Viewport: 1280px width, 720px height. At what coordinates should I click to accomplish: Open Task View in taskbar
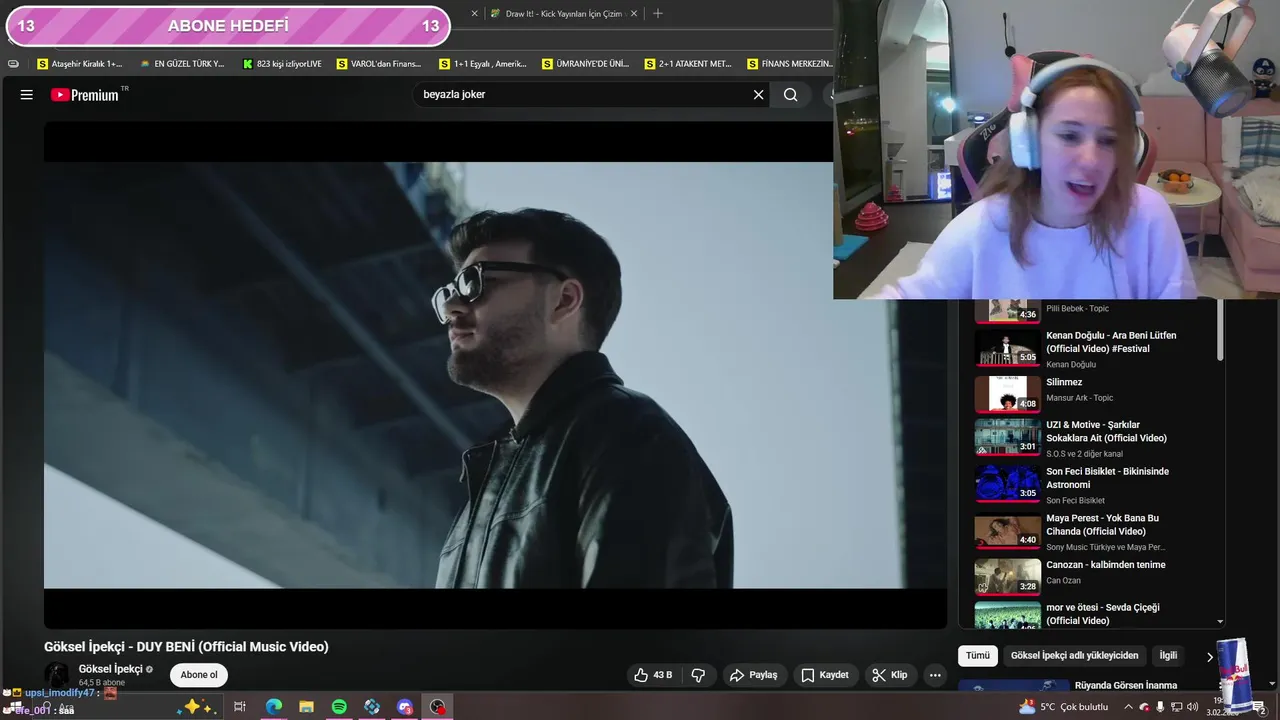tap(240, 707)
